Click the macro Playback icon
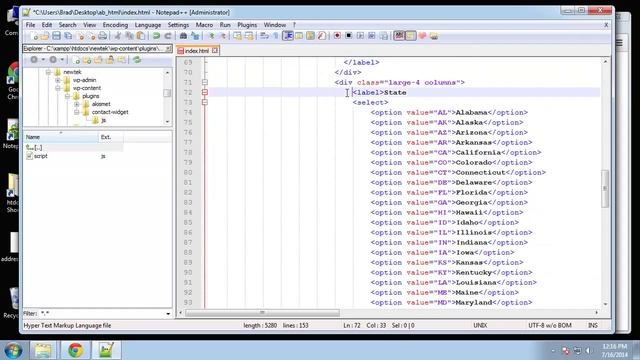 360,36
